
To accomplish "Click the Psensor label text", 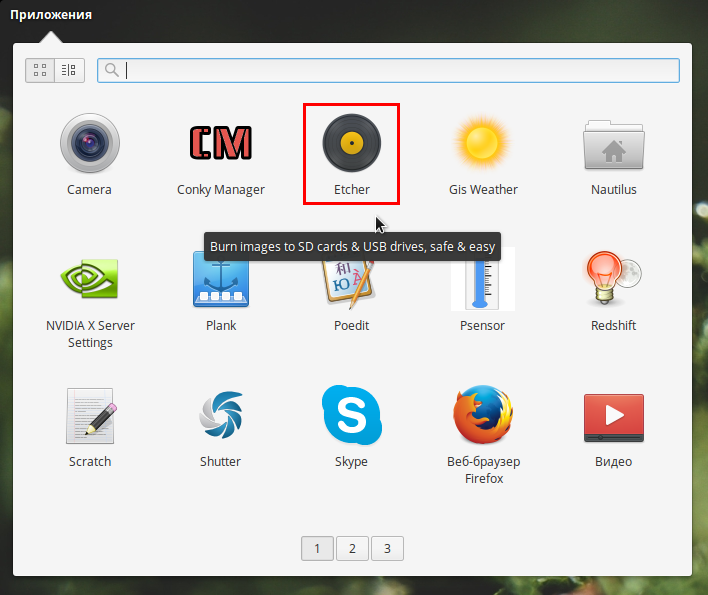I will [482, 325].
